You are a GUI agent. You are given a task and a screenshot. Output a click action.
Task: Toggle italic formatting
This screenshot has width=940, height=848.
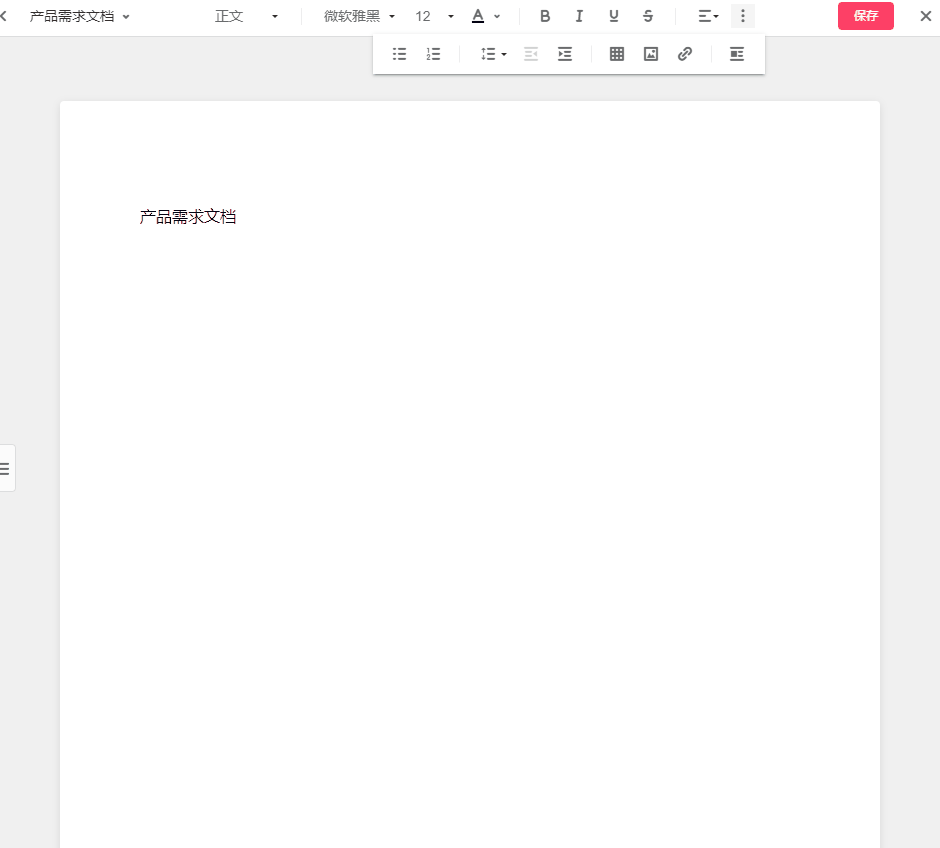(x=579, y=16)
